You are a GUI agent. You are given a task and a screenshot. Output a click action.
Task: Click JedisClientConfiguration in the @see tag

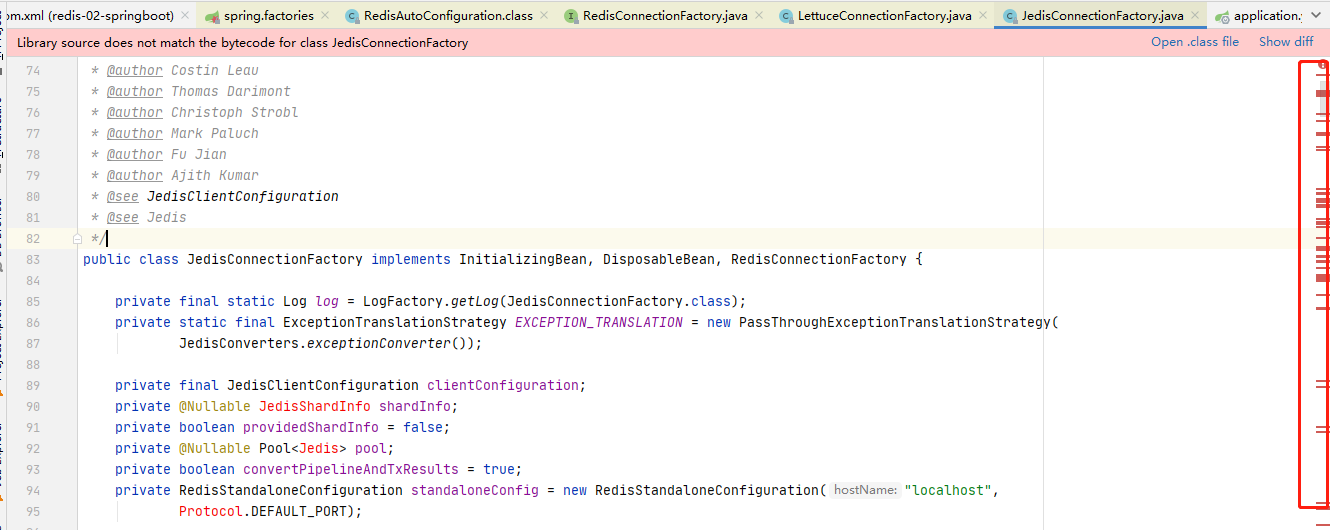point(243,196)
